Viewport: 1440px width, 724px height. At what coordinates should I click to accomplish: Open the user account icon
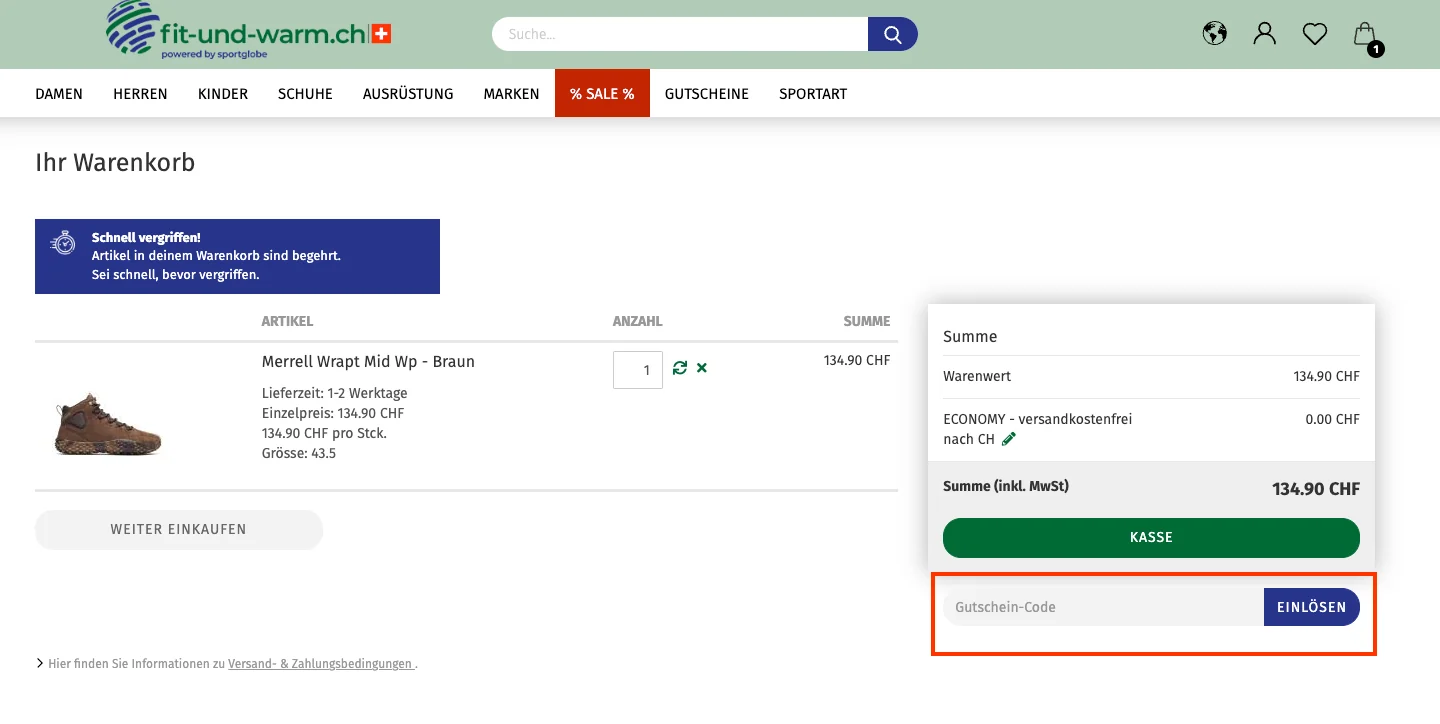1264,34
